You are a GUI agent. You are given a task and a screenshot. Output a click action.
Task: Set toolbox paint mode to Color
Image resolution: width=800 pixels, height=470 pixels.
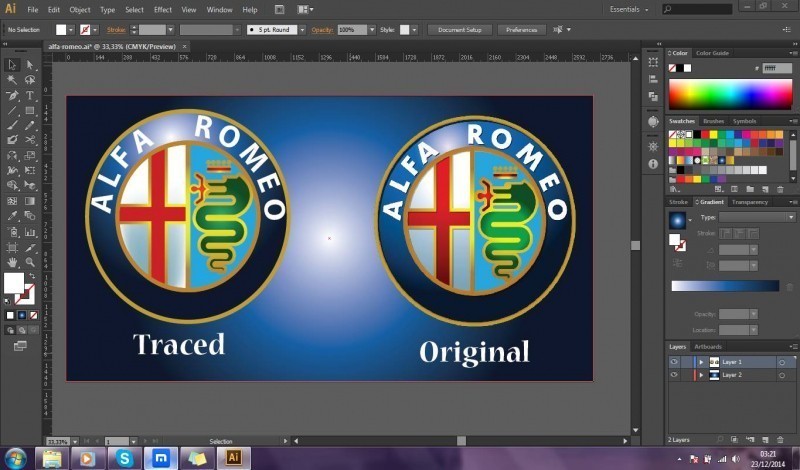pos(10,315)
